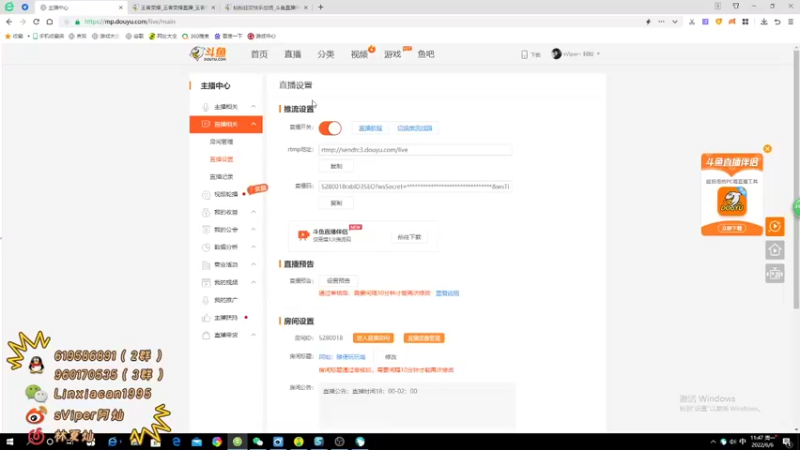The height and width of the screenshot is (450, 800).
Task: Open the 查看说明 link
Action: [447, 293]
